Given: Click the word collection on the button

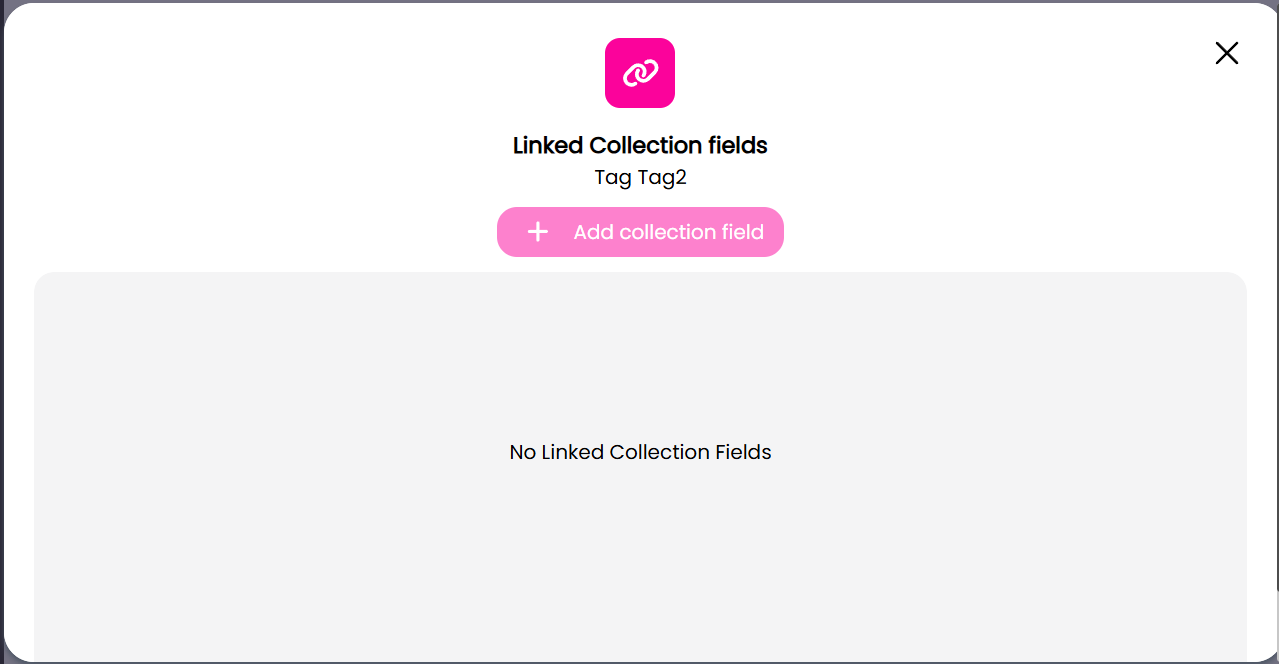Looking at the screenshot, I should 665,232.
